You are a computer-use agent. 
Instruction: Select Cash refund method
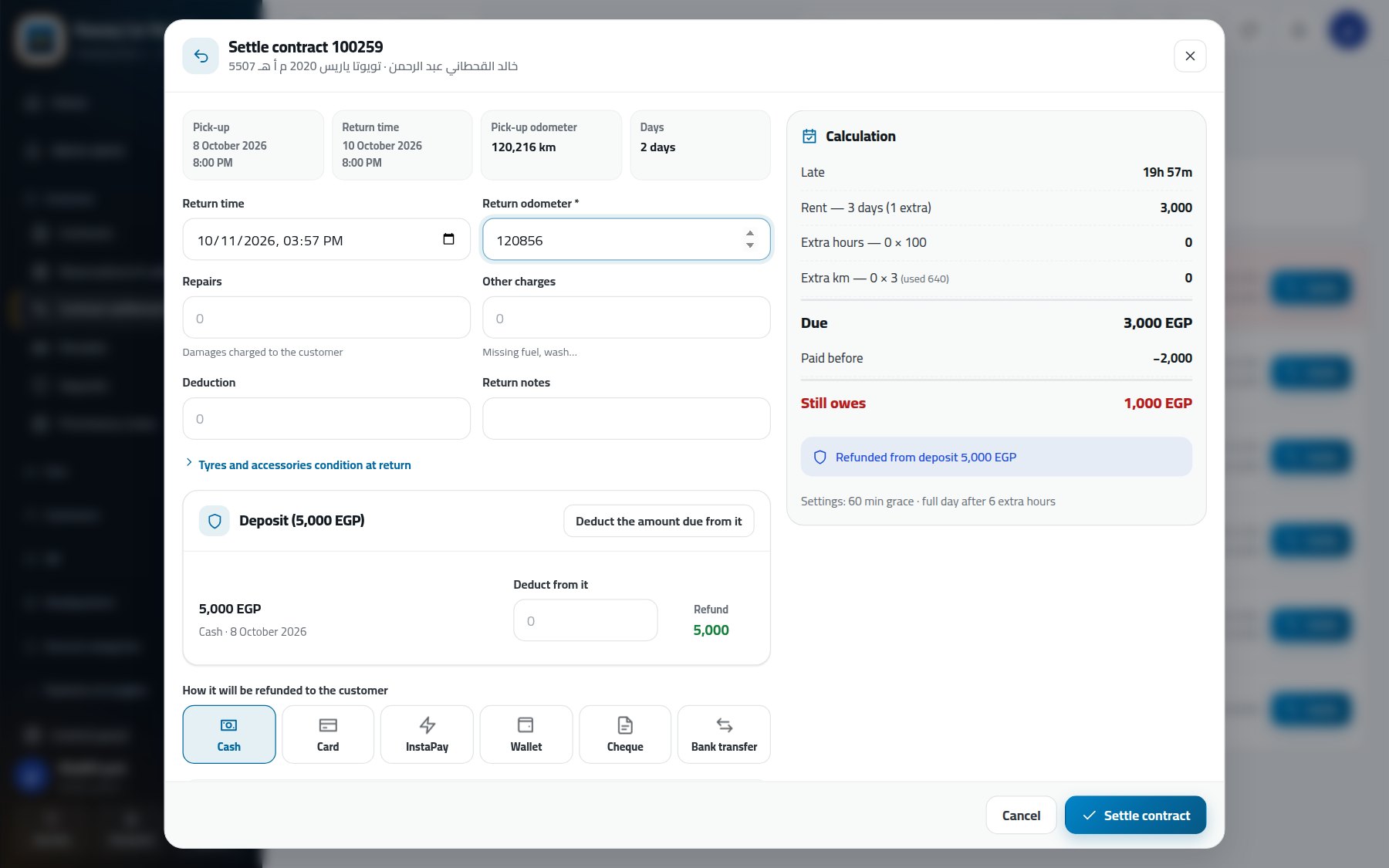tap(229, 735)
